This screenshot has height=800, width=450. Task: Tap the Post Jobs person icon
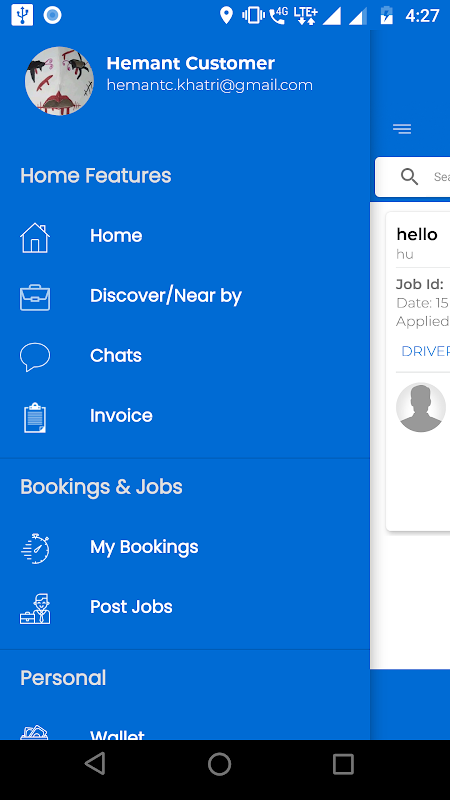pos(35,609)
